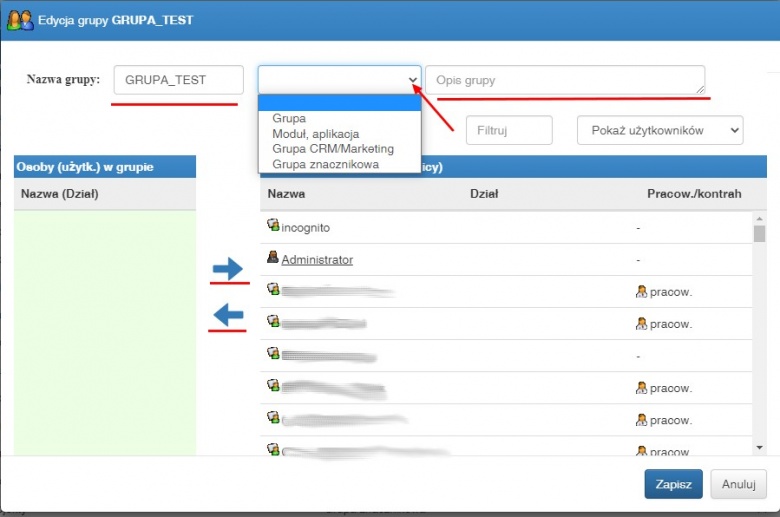Click the user icon in the first blurred row
The image size is (780, 517).
pyautogui.click(x=273, y=289)
